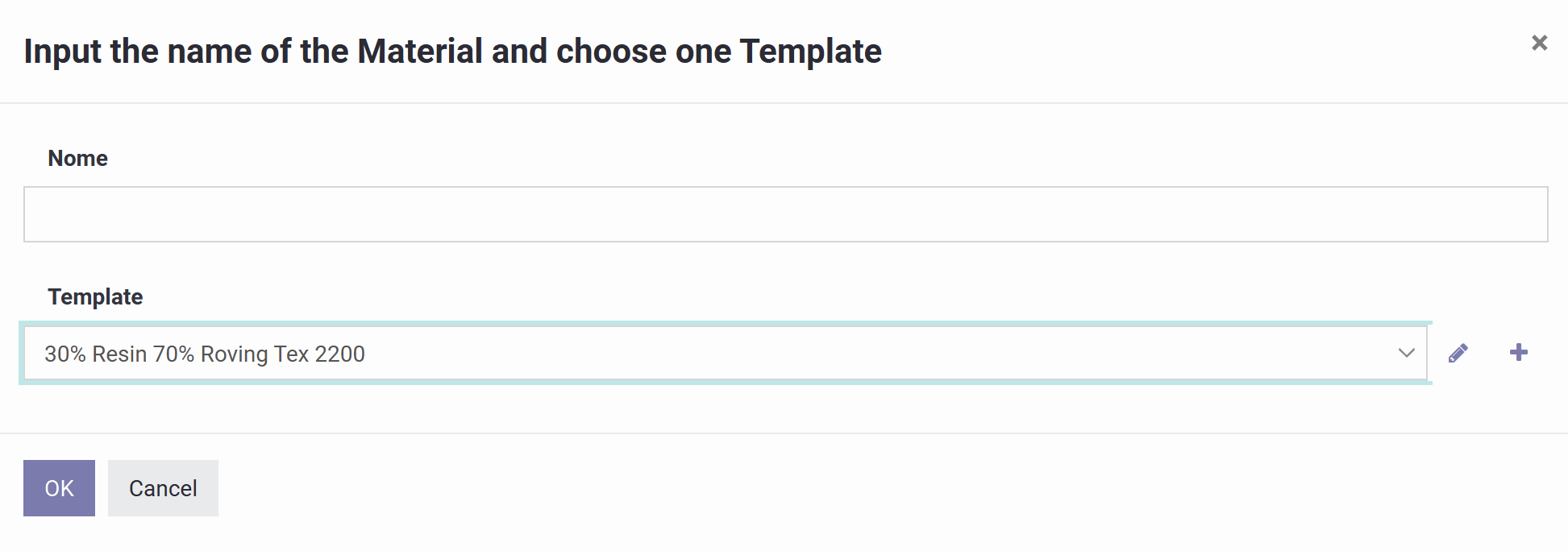Confirm the material name and template
The image size is (1568, 551).
tap(59, 488)
